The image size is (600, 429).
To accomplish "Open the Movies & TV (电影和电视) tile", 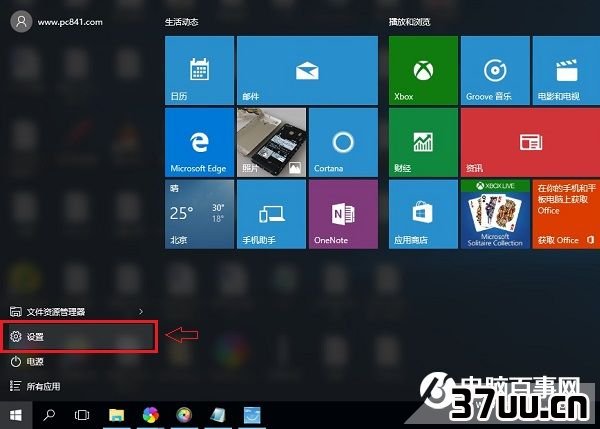I will [566, 70].
